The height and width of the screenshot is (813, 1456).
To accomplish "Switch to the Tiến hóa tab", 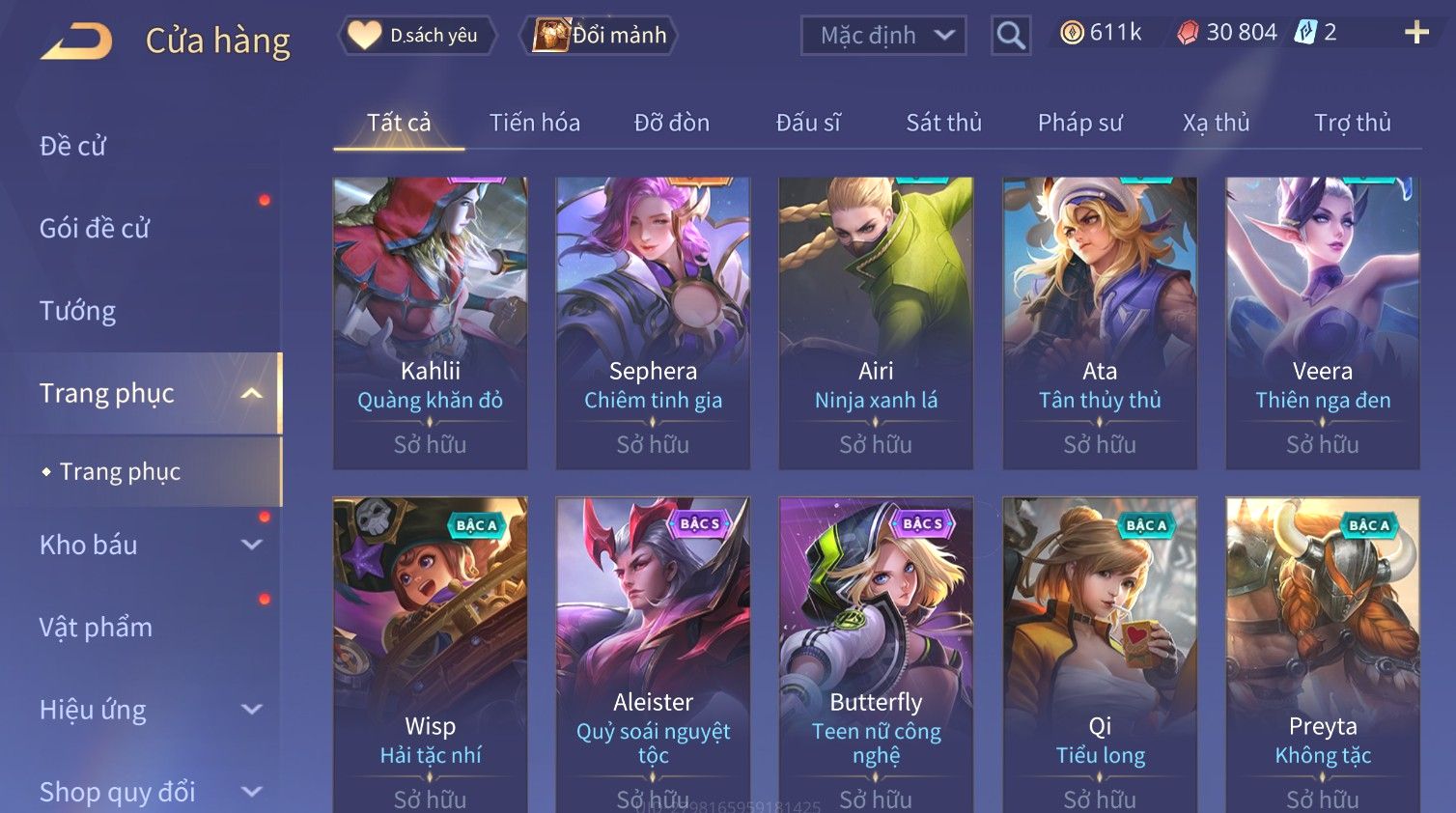I will (535, 123).
